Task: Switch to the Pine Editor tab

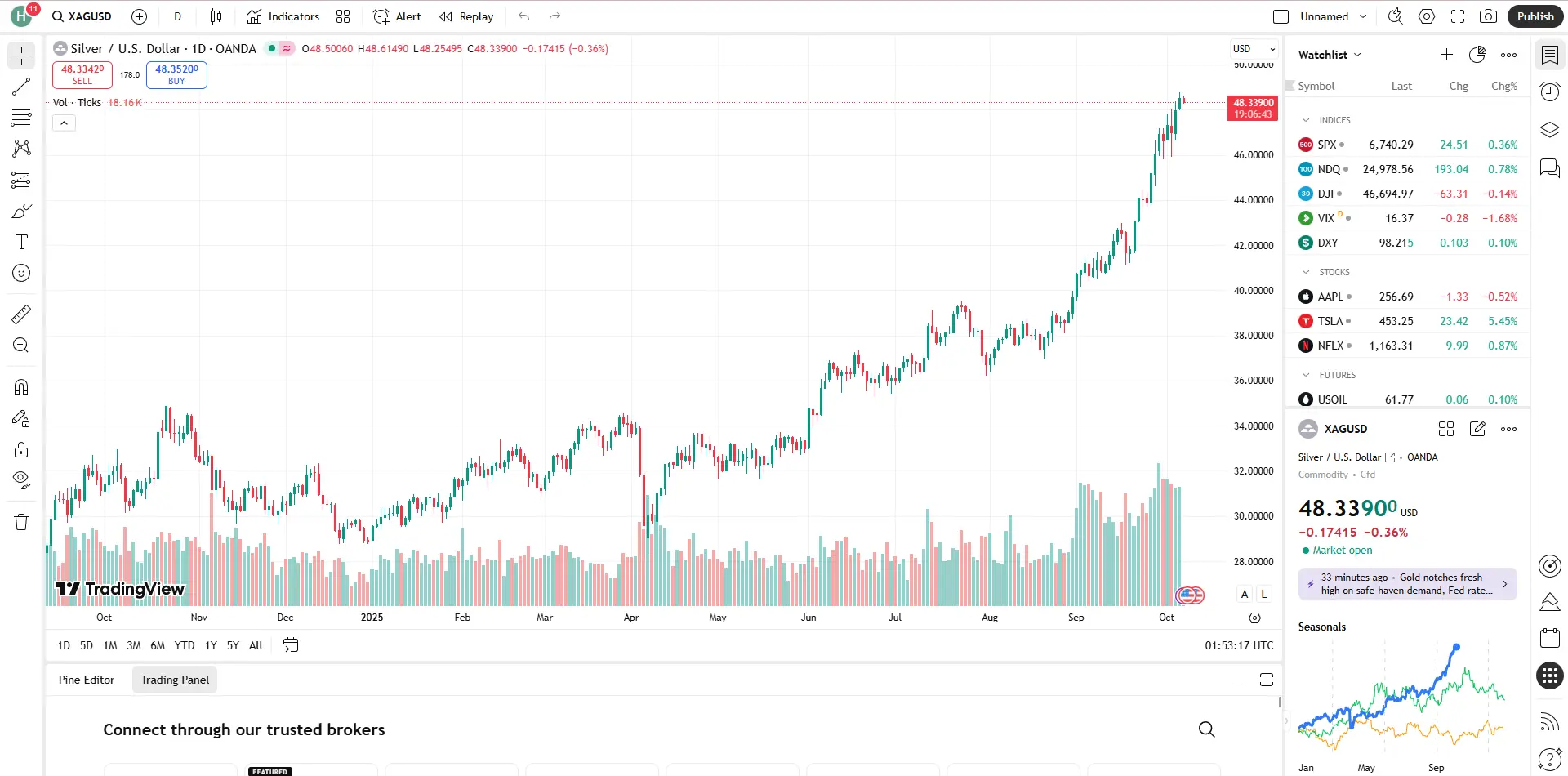Action: 87,680
